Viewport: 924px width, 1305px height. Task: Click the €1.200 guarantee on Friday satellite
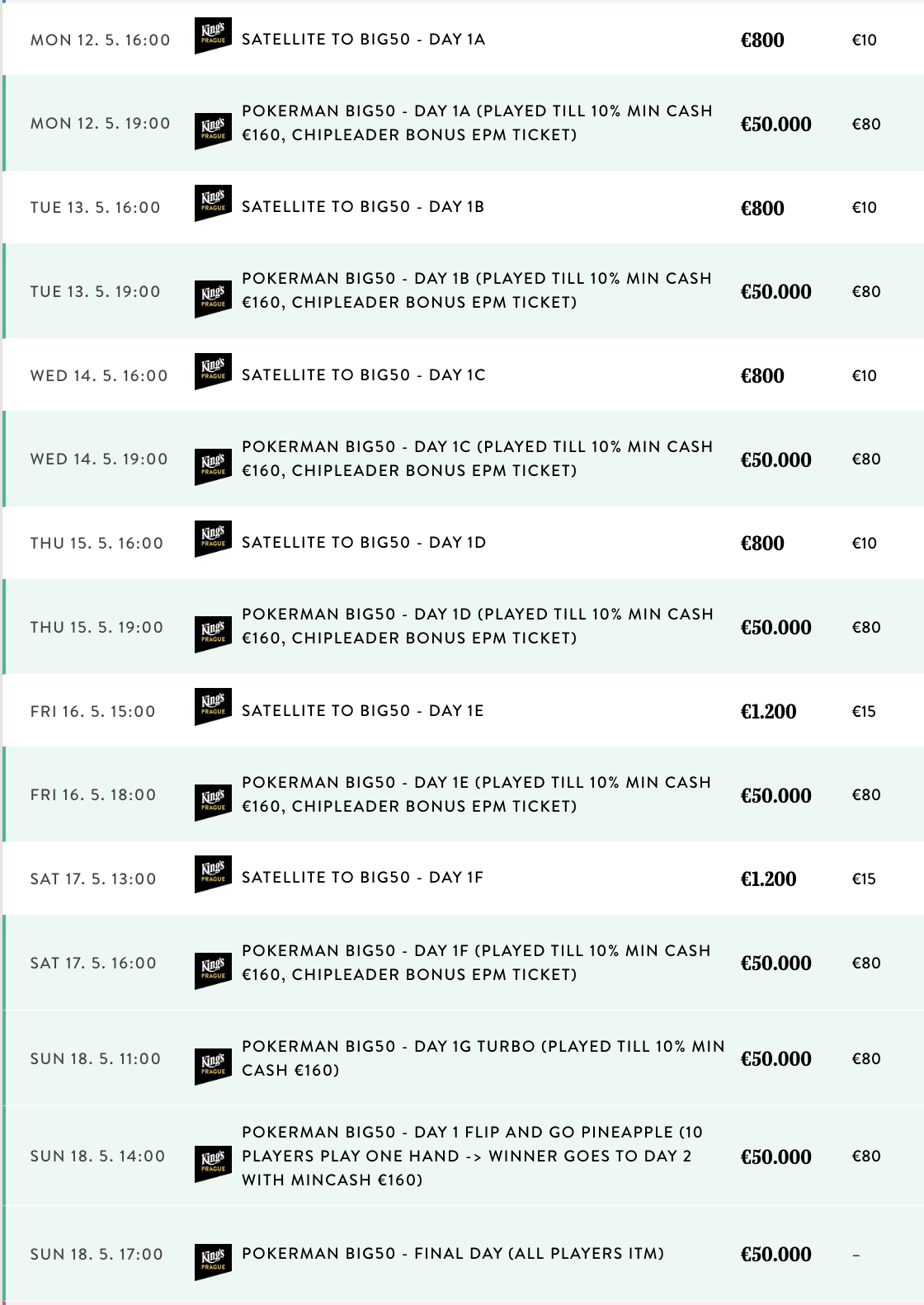point(768,711)
